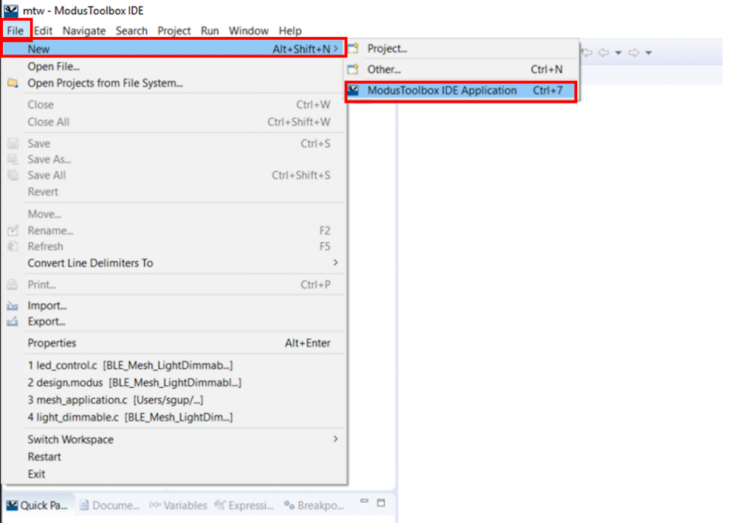Minimize the bottom view panel
748x523 pixels.
[364, 502]
